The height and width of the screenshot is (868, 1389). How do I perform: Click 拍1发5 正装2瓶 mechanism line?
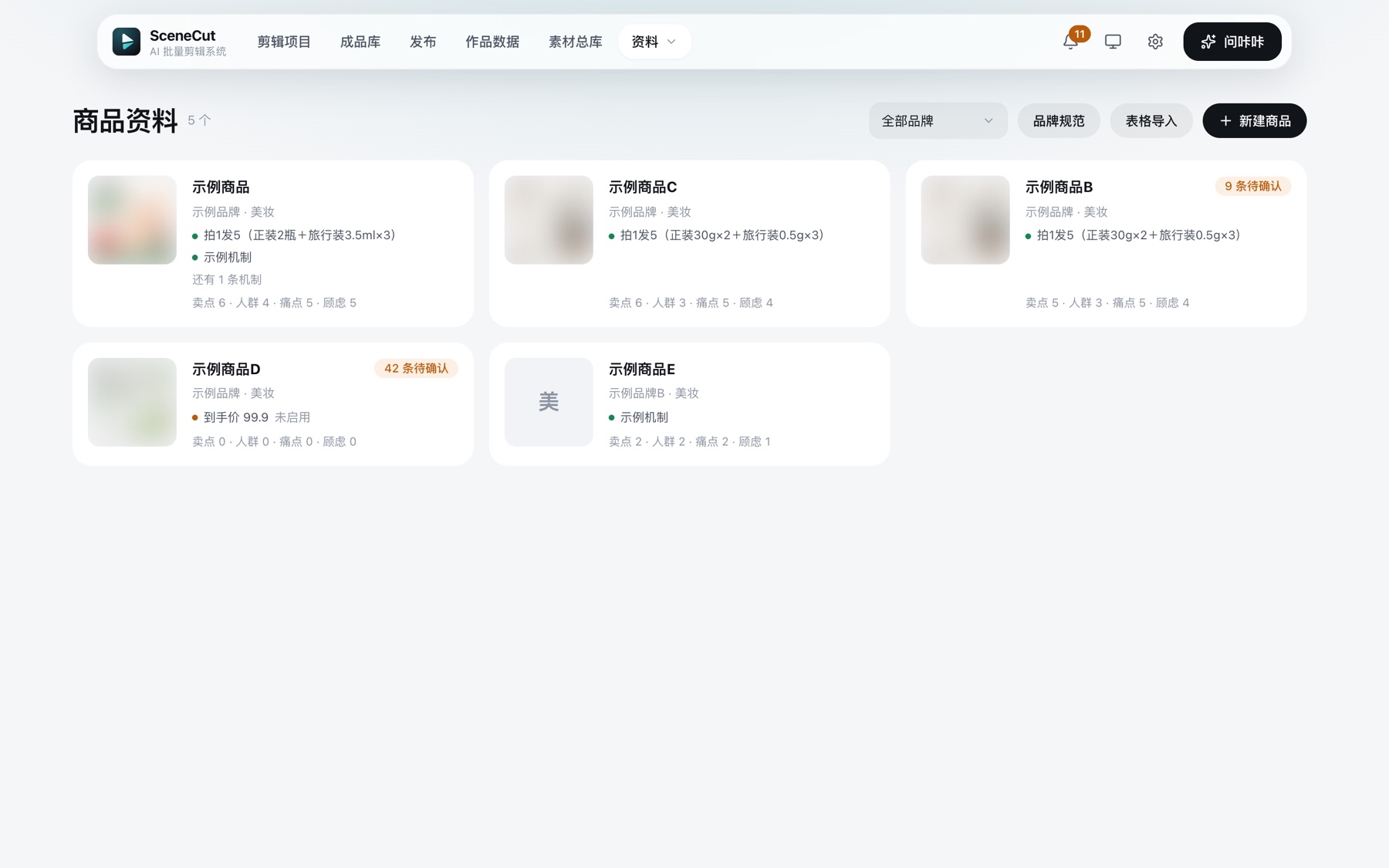point(294,235)
